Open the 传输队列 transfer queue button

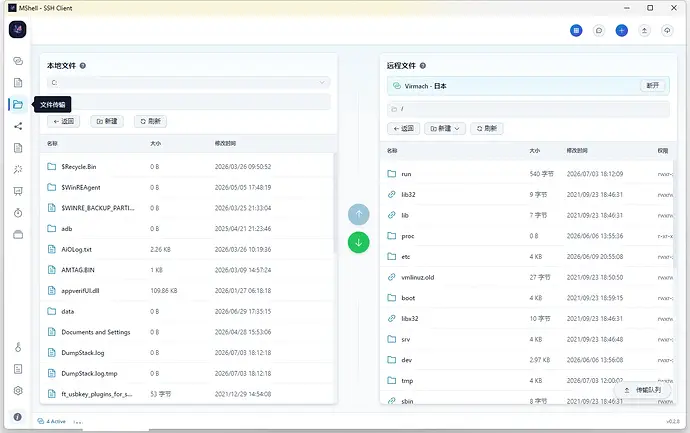point(643,390)
